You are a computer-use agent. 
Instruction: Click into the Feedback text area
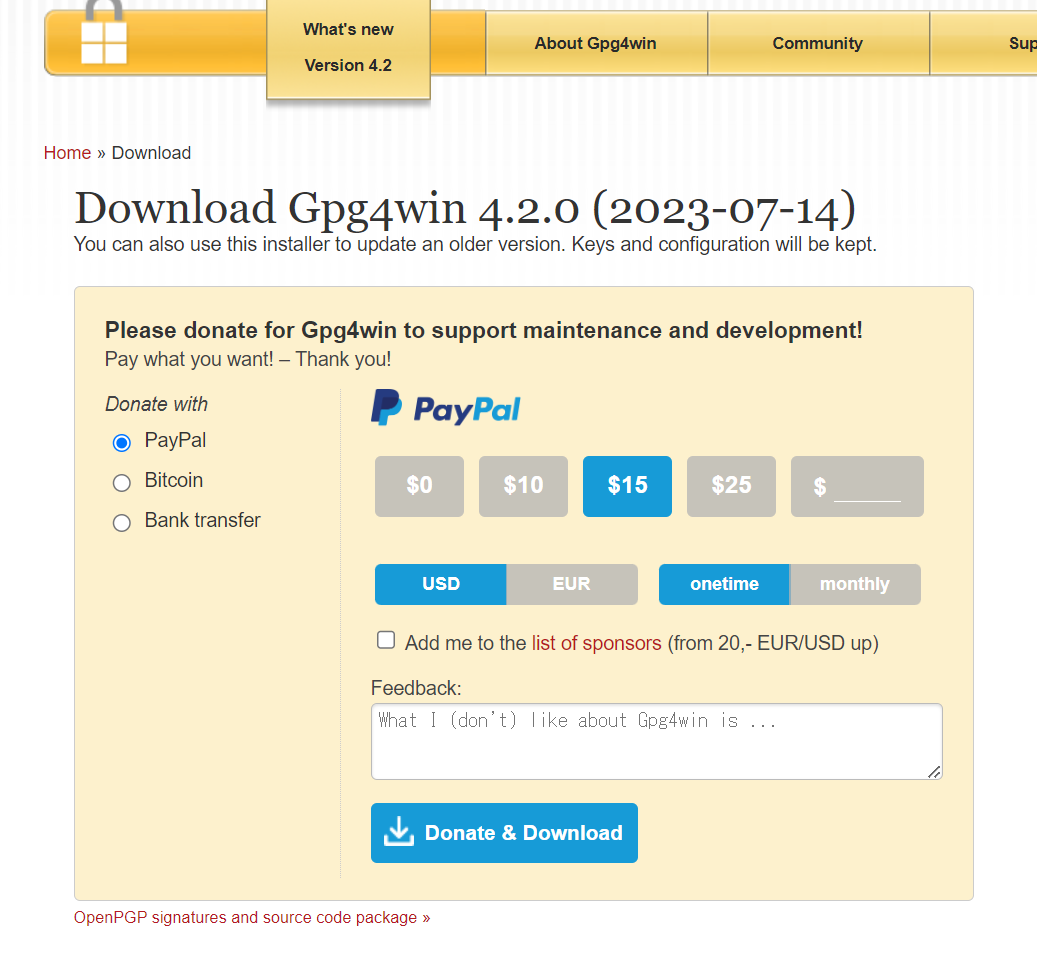pyautogui.click(x=657, y=741)
